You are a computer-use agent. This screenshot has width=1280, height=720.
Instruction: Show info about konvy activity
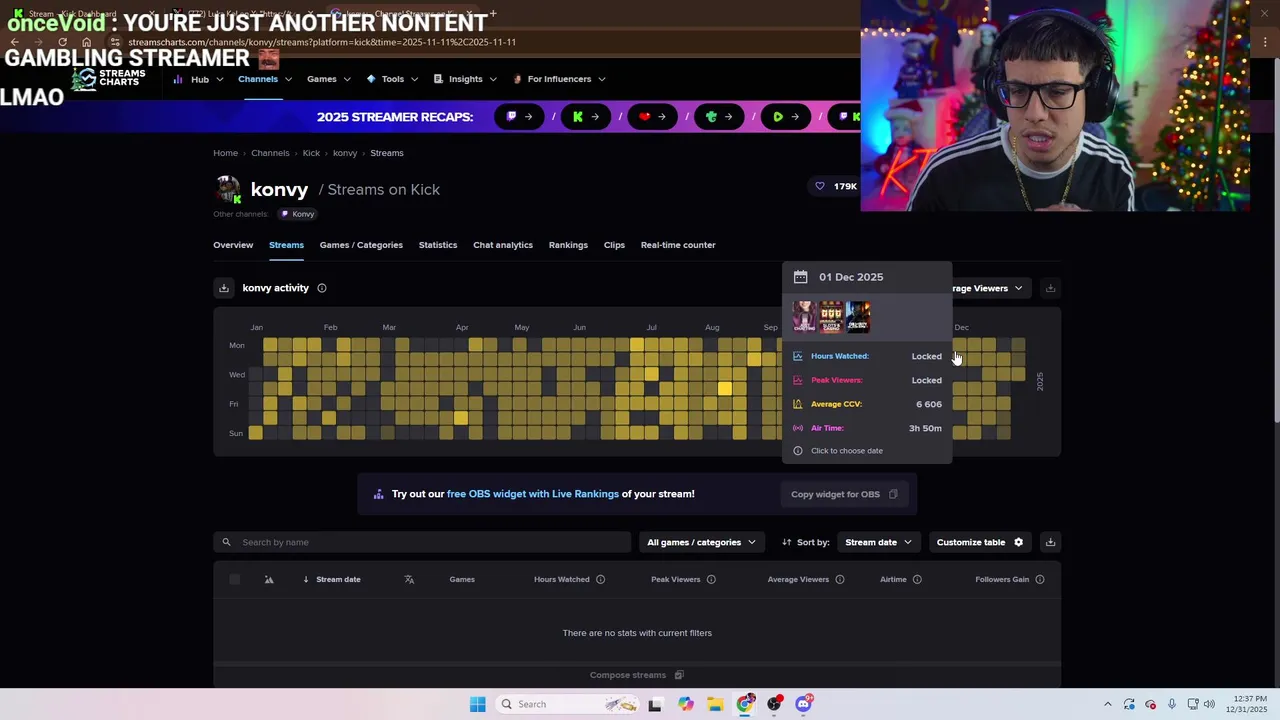322,288
